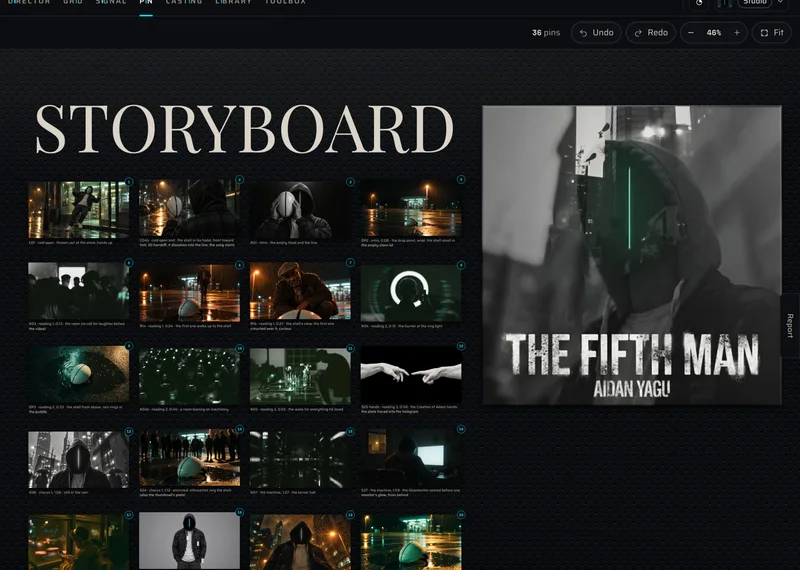
Task: Select thumbnail of crouching man in cap
Action: tap(300, 291)
